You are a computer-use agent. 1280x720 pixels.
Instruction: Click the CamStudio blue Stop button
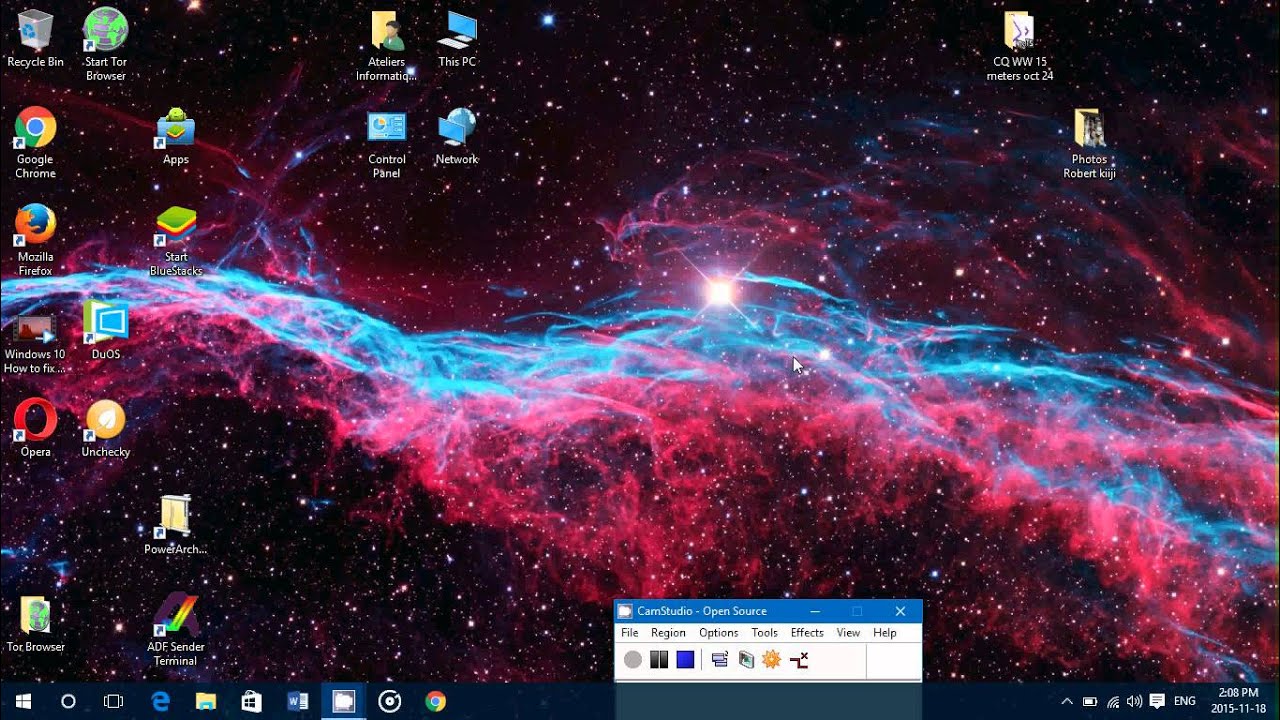pyautogui.click(x=685, y=660)
